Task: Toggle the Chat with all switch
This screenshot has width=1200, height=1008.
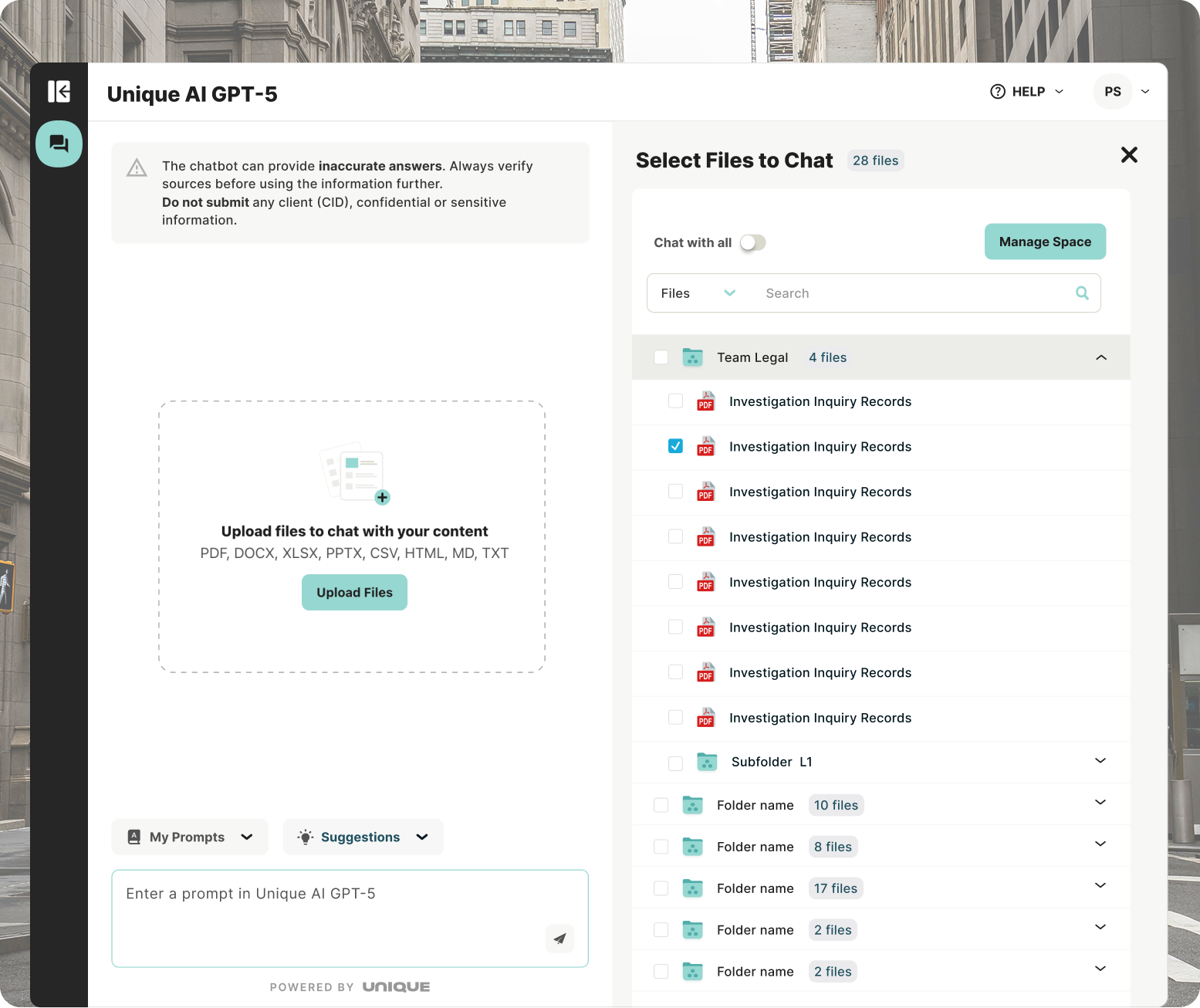Action: (752, 243)
